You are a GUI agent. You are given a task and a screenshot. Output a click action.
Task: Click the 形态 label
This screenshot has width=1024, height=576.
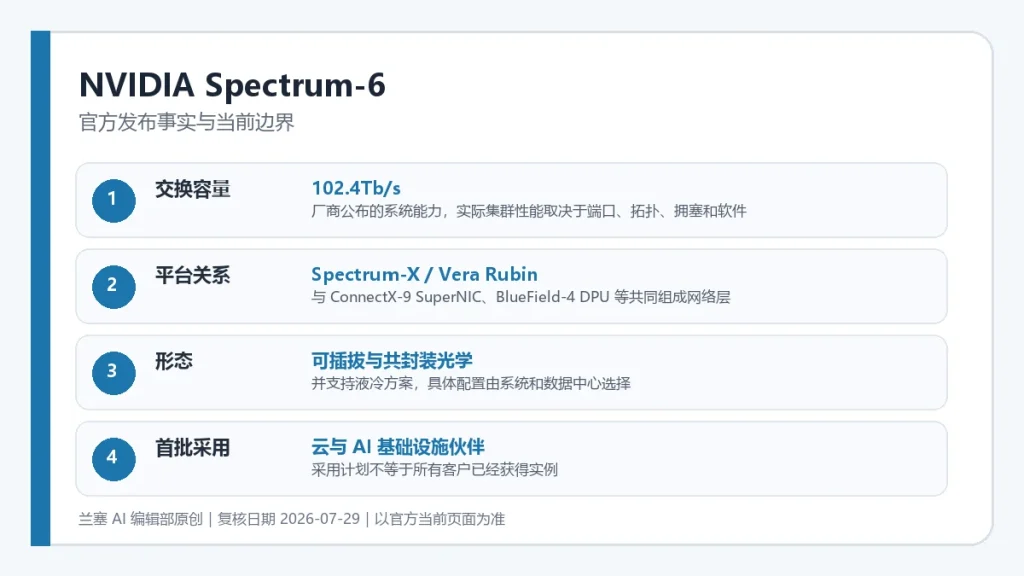pos(174,361)
